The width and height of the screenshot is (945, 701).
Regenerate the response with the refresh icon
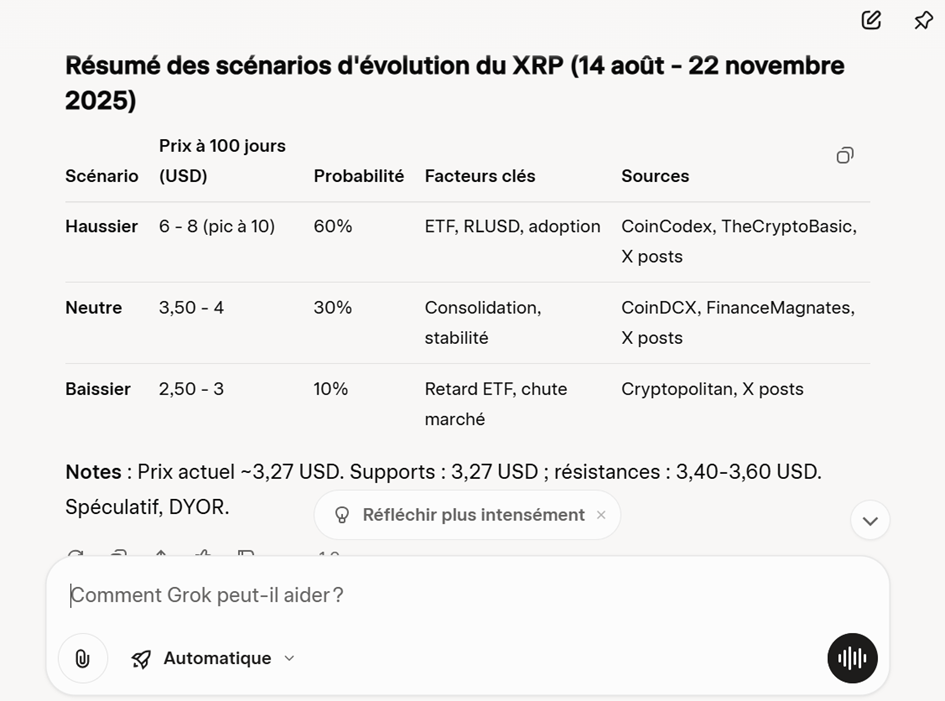coord(75,555)
